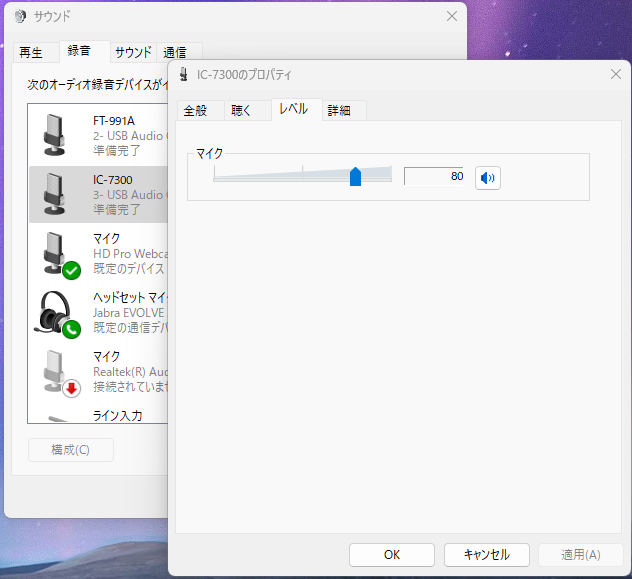Screen dimensions: 632x579
Task: Open サウンド tab in sound window
Action: (133, 52)
